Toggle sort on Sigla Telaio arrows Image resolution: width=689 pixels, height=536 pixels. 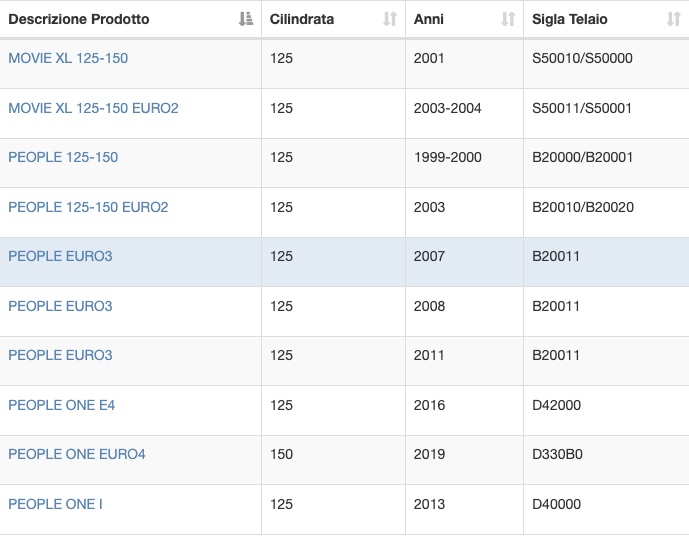tap(674, 19)
